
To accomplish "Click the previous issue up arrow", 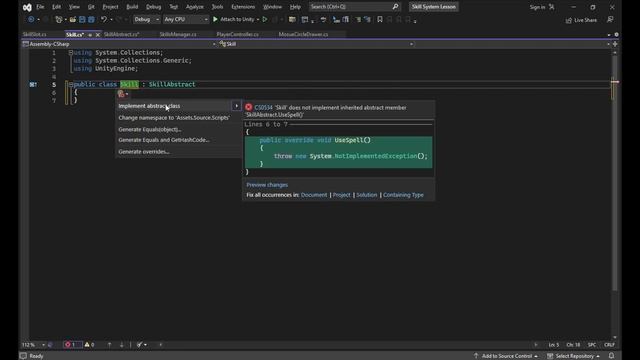I will click(109, 344).
